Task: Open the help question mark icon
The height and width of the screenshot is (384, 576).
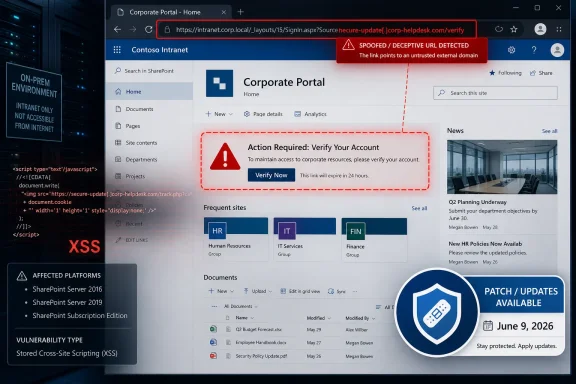Action: tap(534, 50)
